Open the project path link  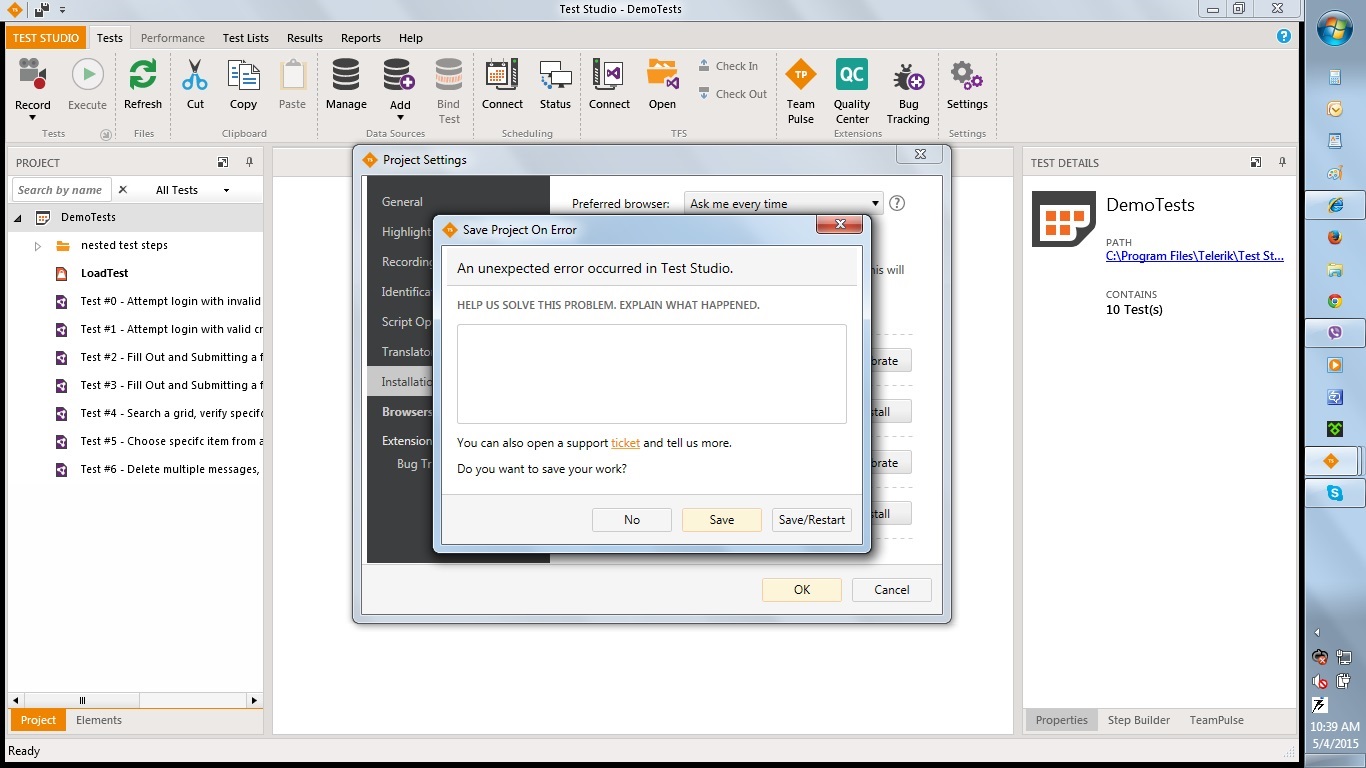point(1195,256)
